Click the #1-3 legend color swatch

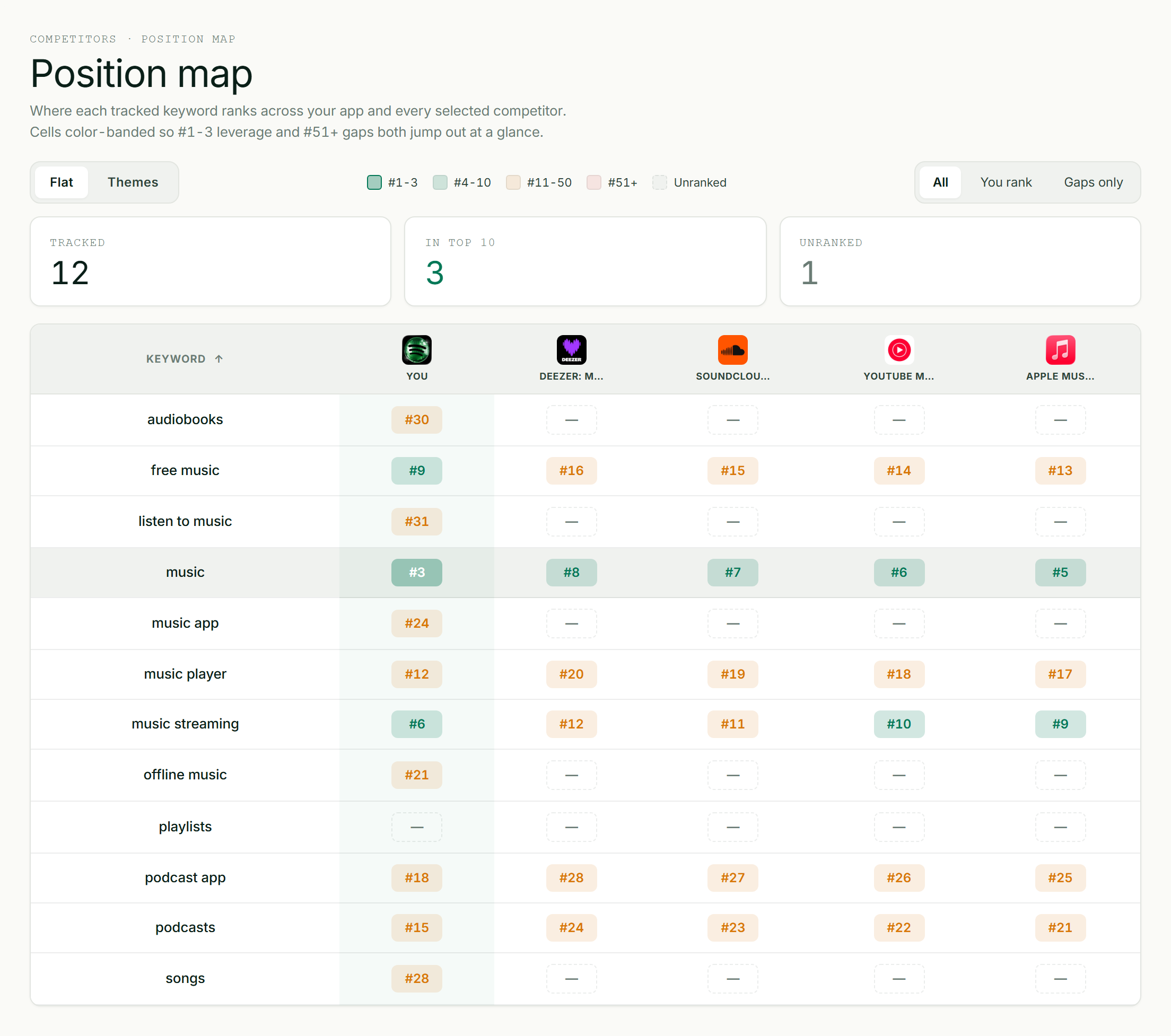374,183
